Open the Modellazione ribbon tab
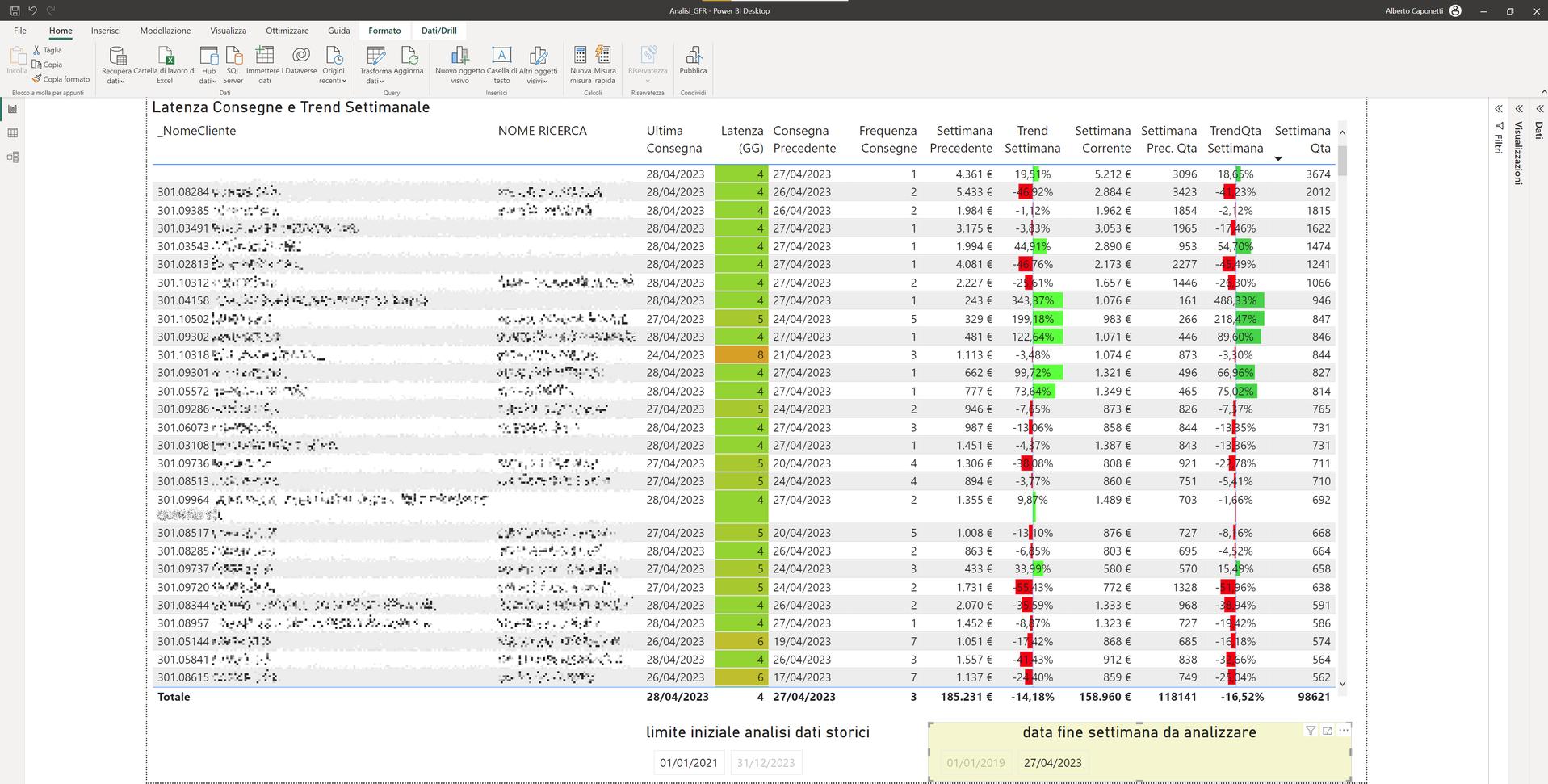The height and width of the screenshot is (784, 1548). pyautogui.click(x=166, y=31)
